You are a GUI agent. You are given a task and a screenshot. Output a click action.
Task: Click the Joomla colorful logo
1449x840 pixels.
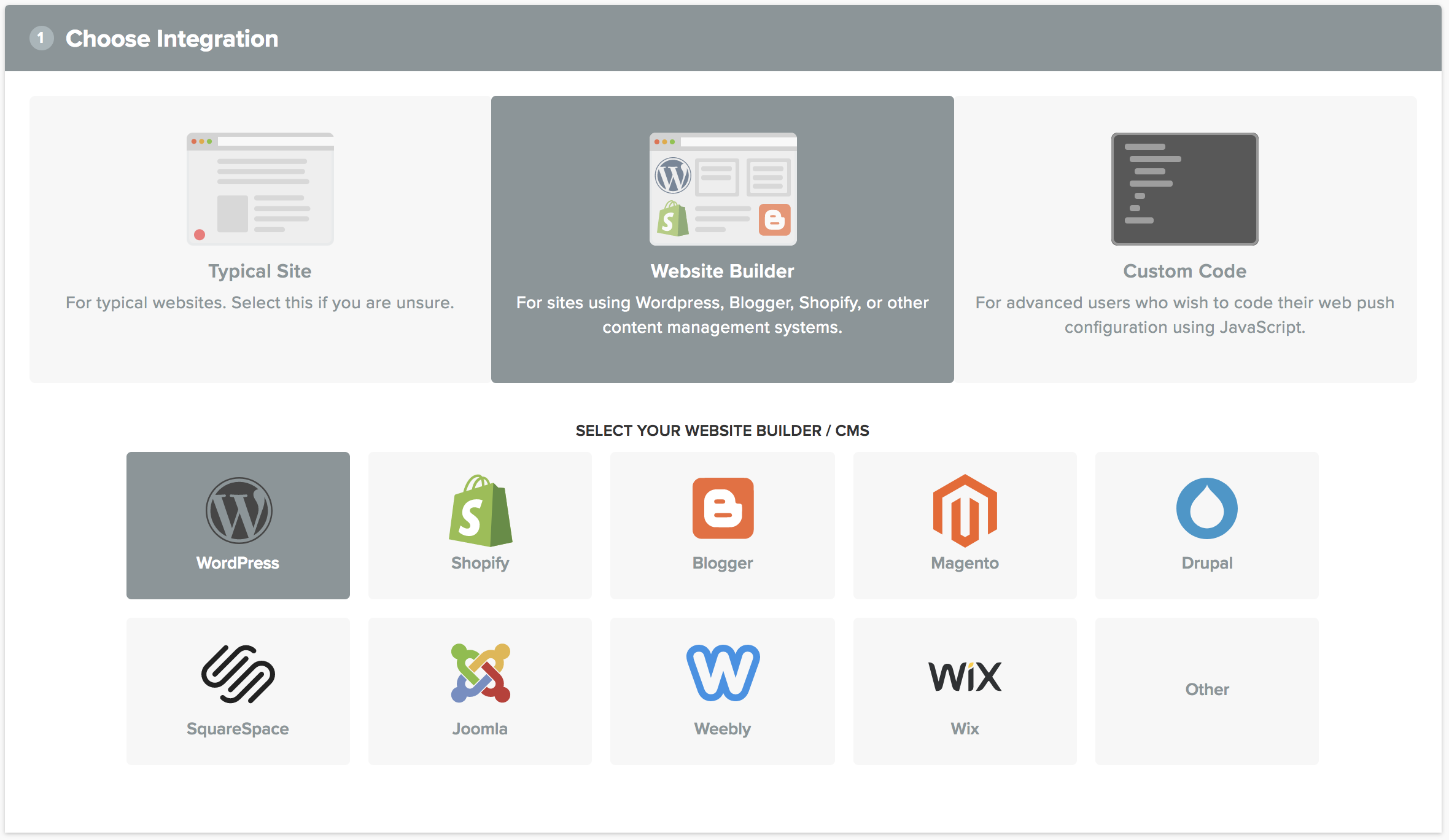tap(481, 673)
